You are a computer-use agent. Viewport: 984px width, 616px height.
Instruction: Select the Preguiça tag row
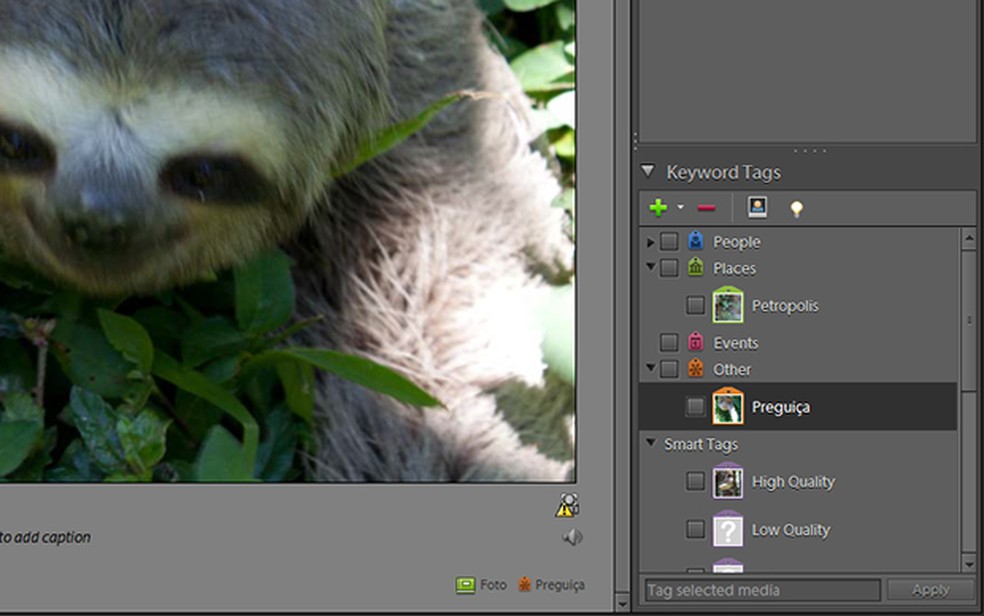tap(780, 407)
